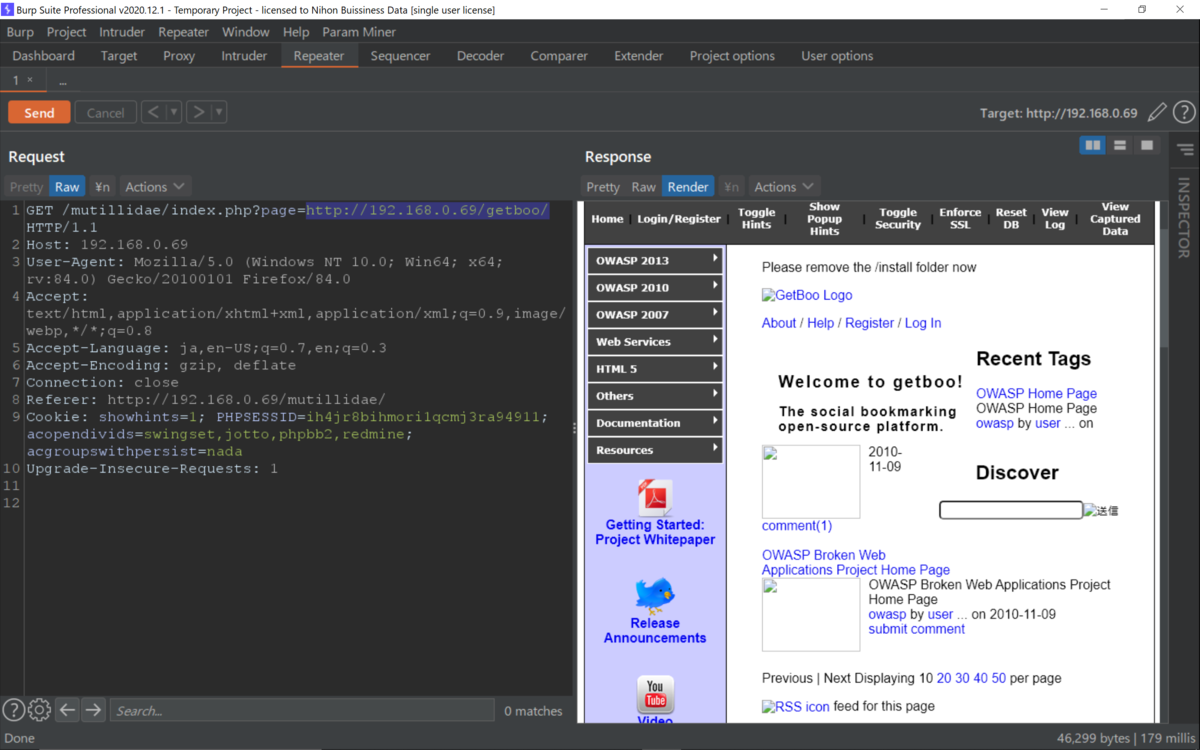Image resolution: width=1200 pixels, height=750 pixels.
Task: Open the Project menu
Action: [67, 32]
